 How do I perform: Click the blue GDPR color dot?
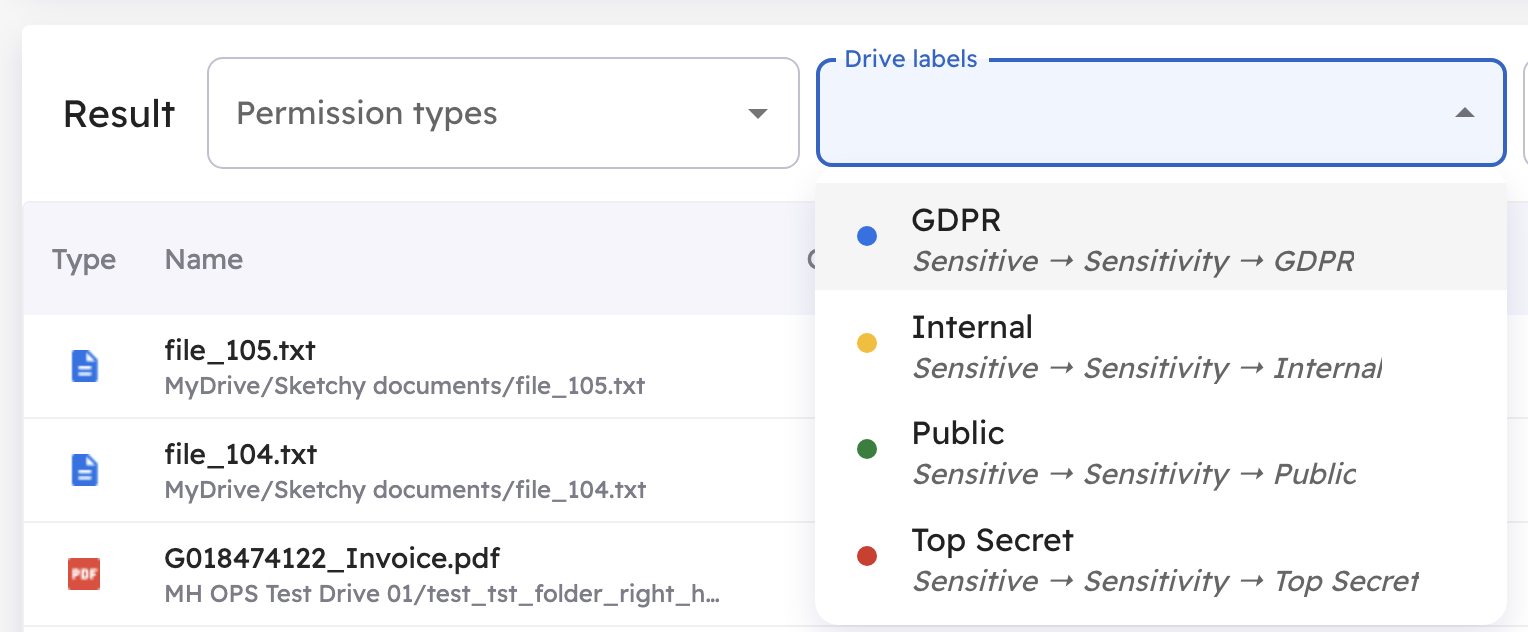[x=867, y=236]
